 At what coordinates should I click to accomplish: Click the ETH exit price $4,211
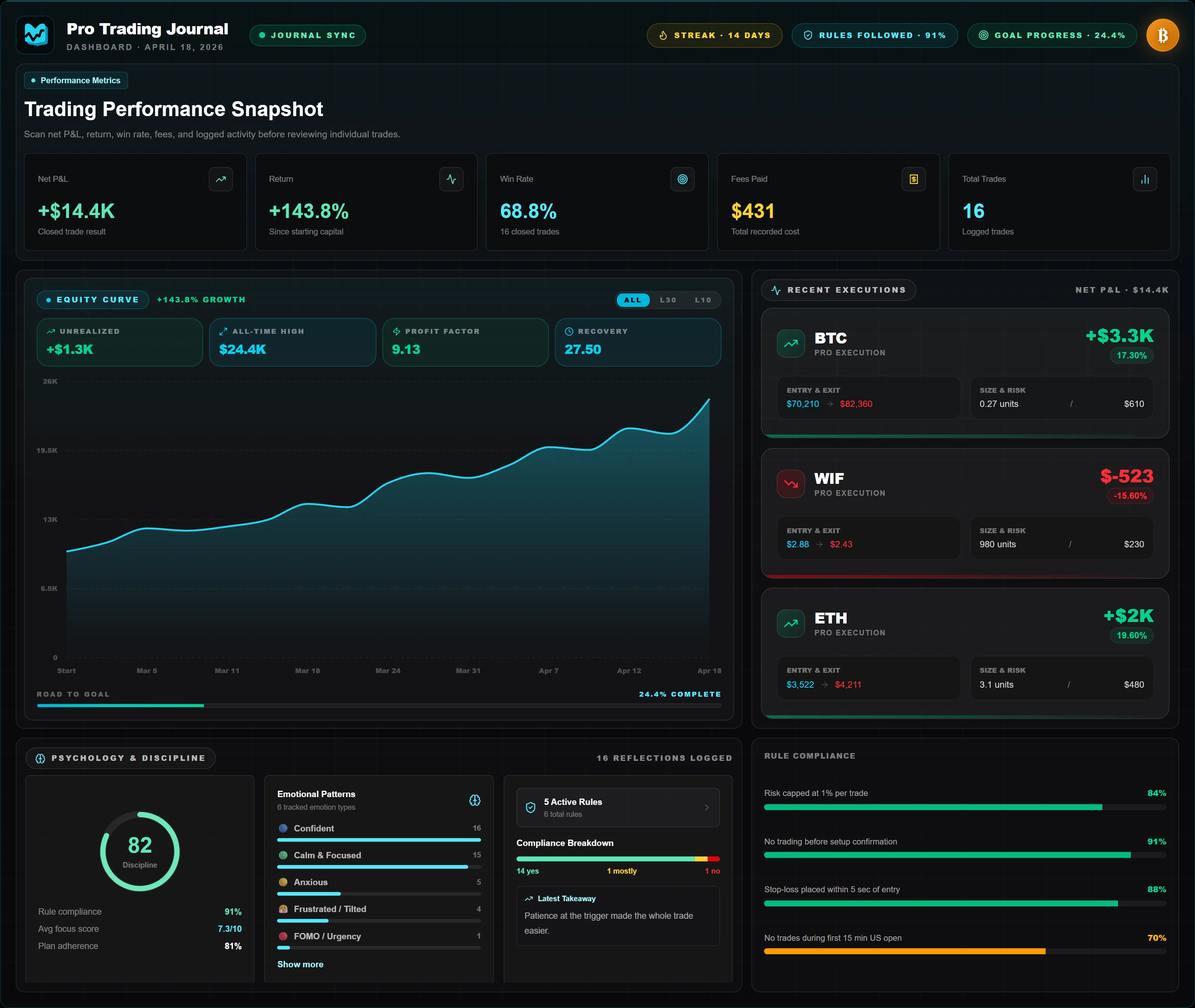pyautogui.click(x=848, y=685)
